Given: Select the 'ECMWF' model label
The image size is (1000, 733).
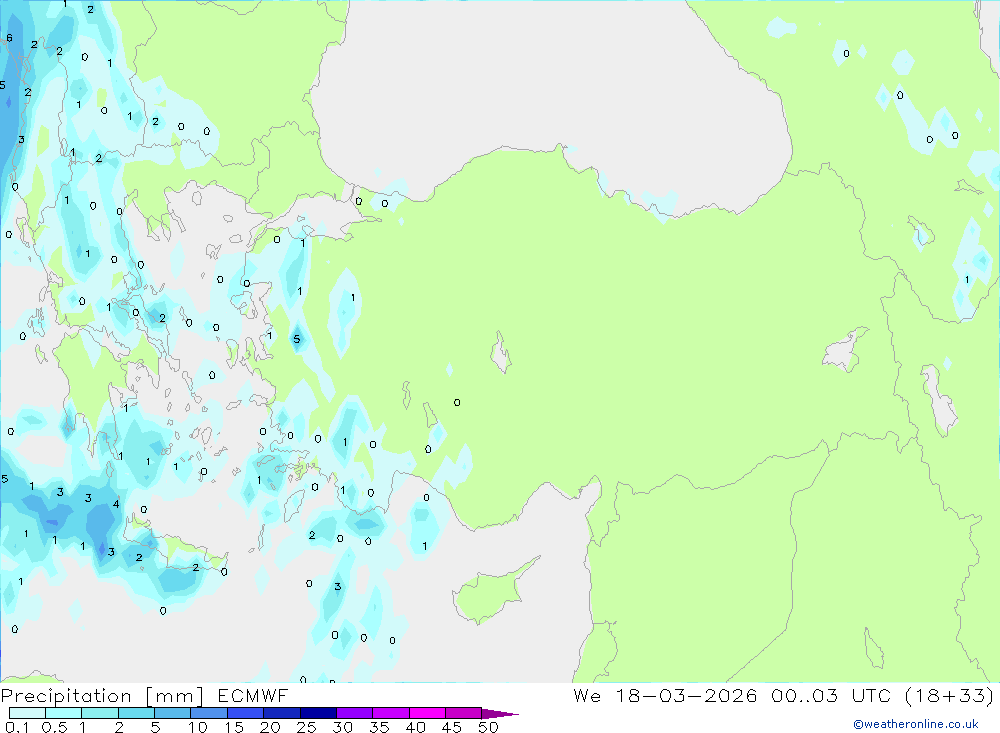Looking at the screenshot, I should click(x=253, y=695).
